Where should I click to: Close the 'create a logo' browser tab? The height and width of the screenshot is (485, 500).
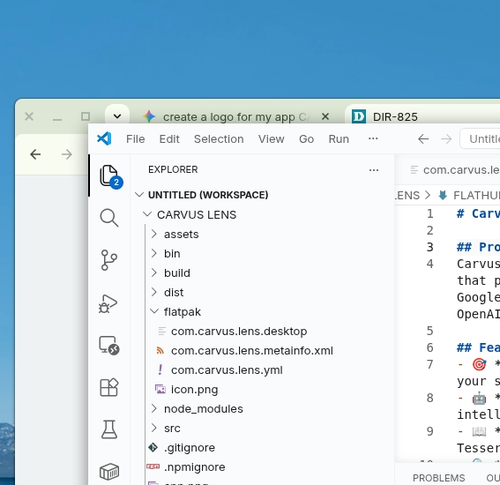[x=325, y=116]
